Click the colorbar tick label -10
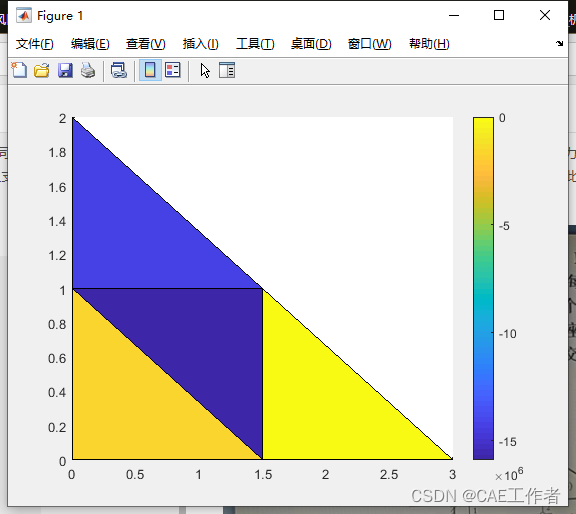 [x=508, y=334]
